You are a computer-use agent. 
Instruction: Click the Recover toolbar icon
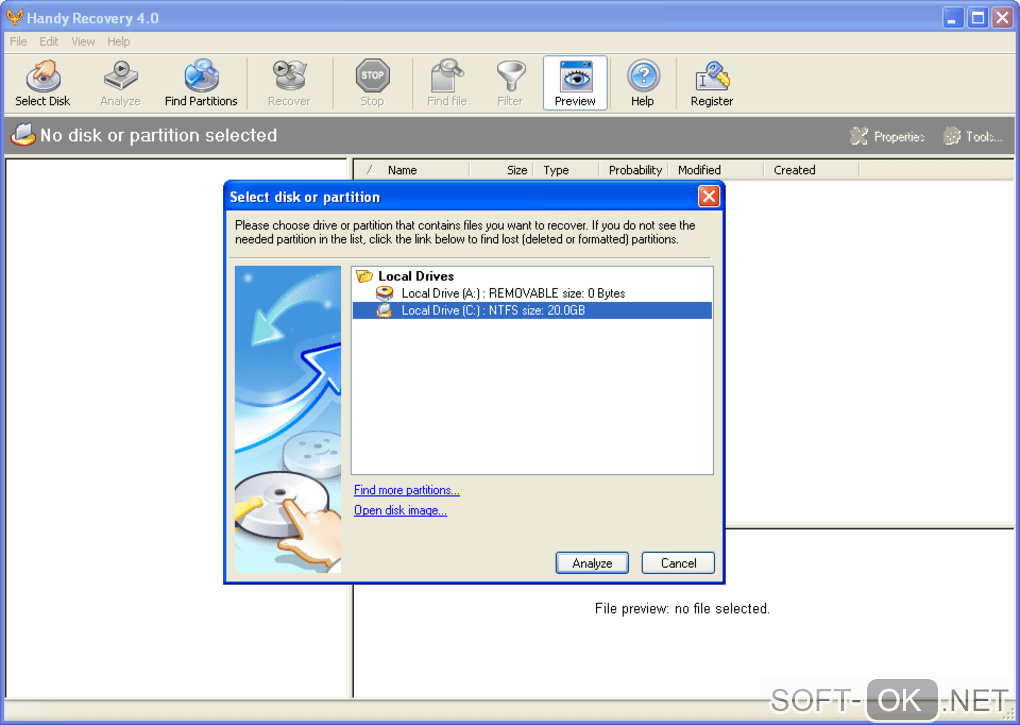point(289,76)
